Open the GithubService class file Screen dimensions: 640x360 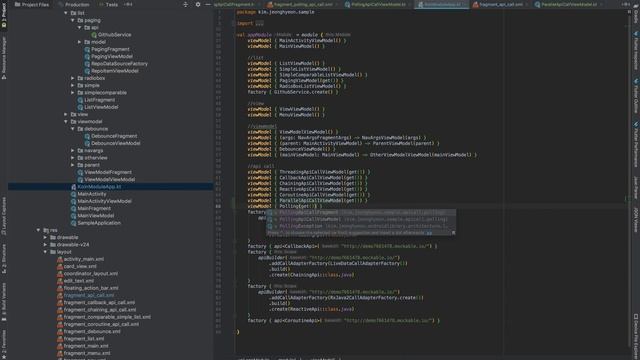(111, 35)
